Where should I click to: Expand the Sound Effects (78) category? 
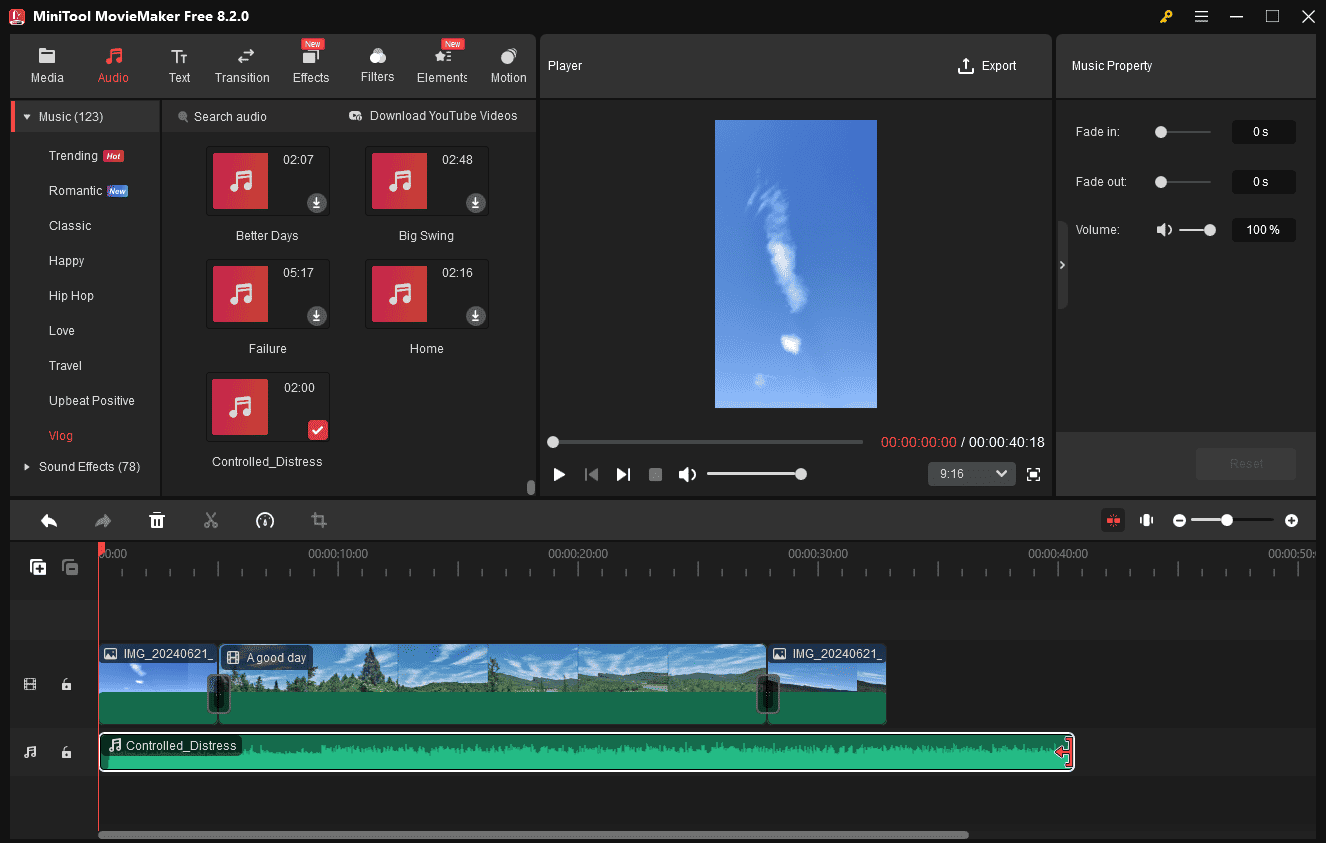[x=27, y=467]
